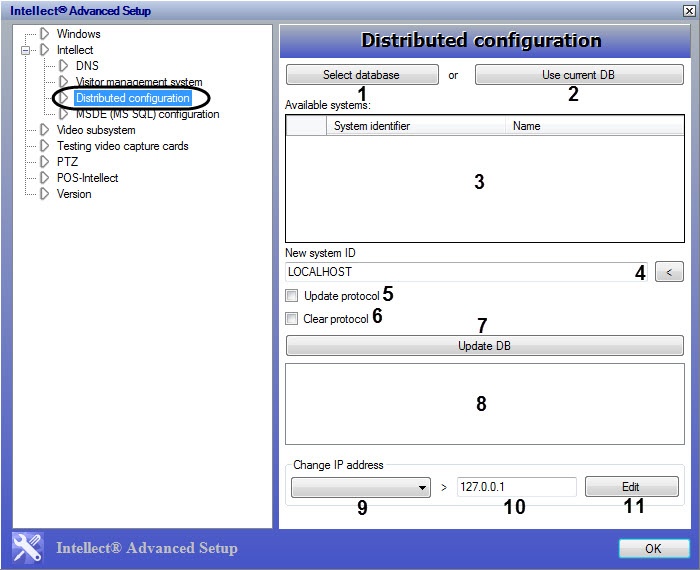This screenshot has width=700, height=570.
Task: Click the Update DB button
Action: pos(485,346)
